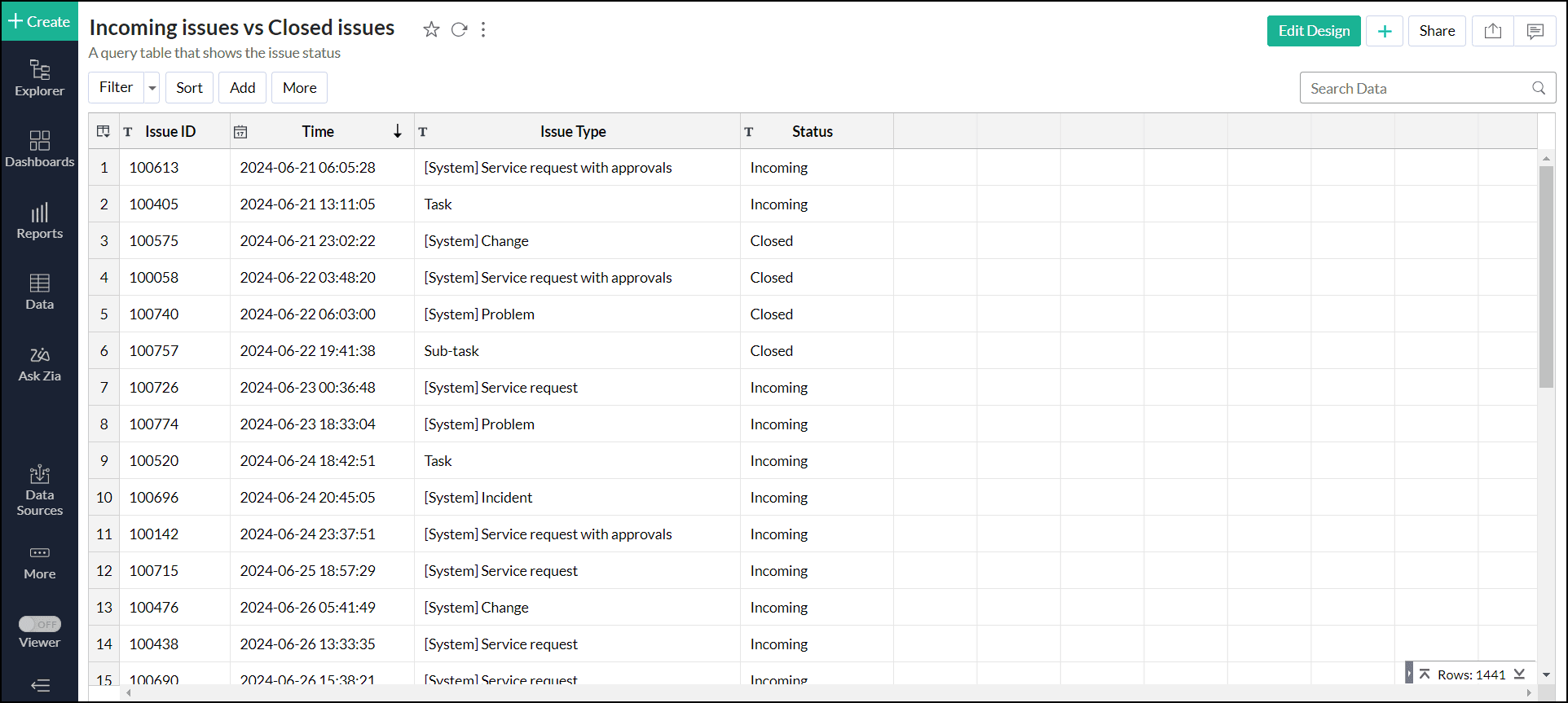1568x703 pixels.
Task: Open the More toolbar menu
Action: pos(299,88)
